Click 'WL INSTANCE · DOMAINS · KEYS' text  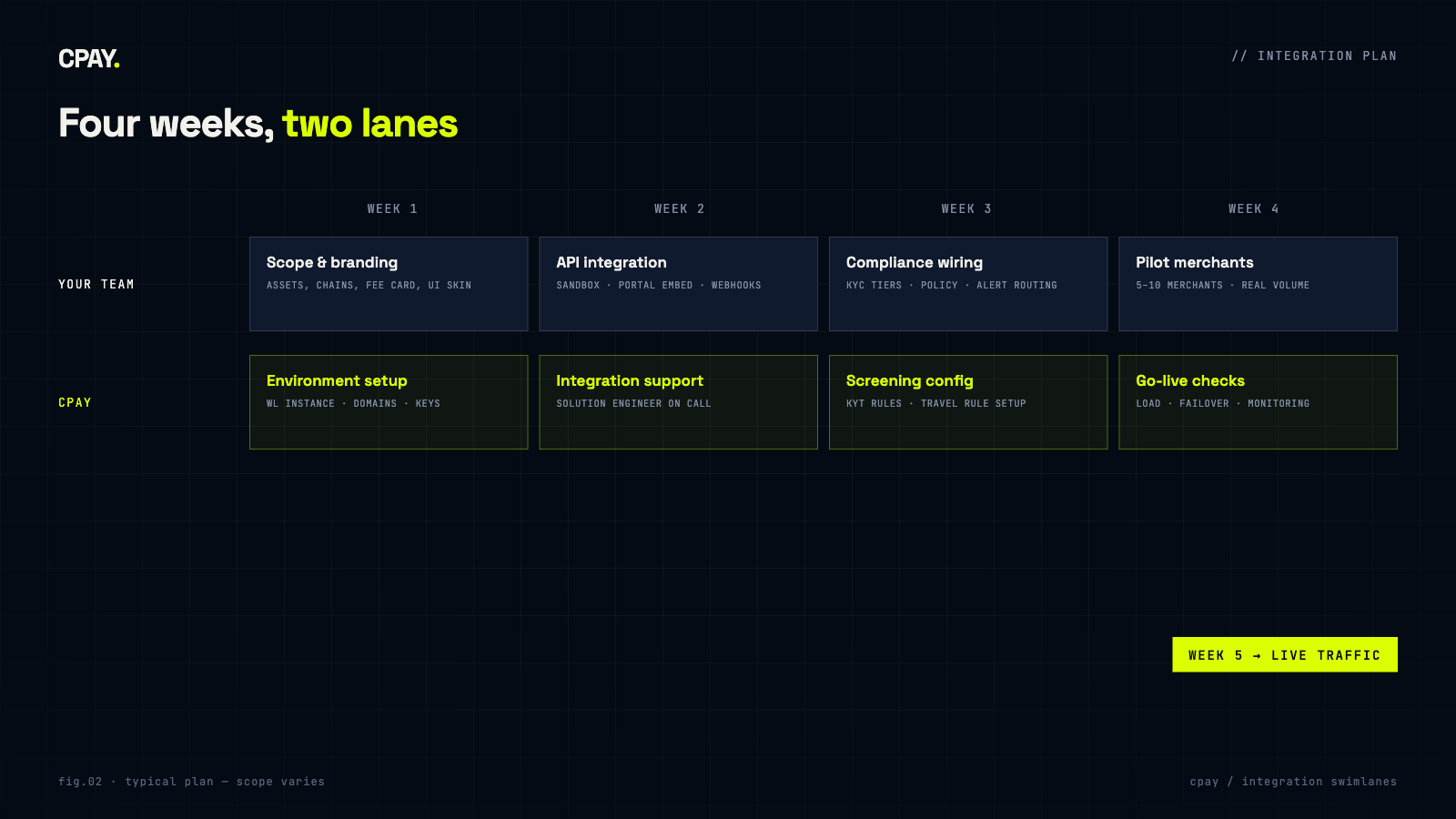[x=353, y=404]
